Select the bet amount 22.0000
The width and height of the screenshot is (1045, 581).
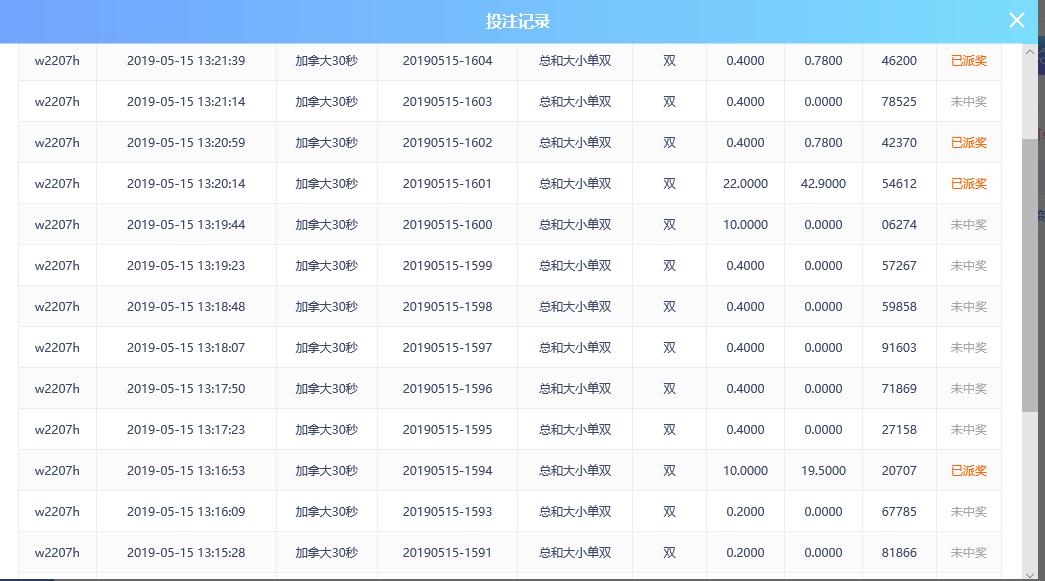[x=745, y=184]
